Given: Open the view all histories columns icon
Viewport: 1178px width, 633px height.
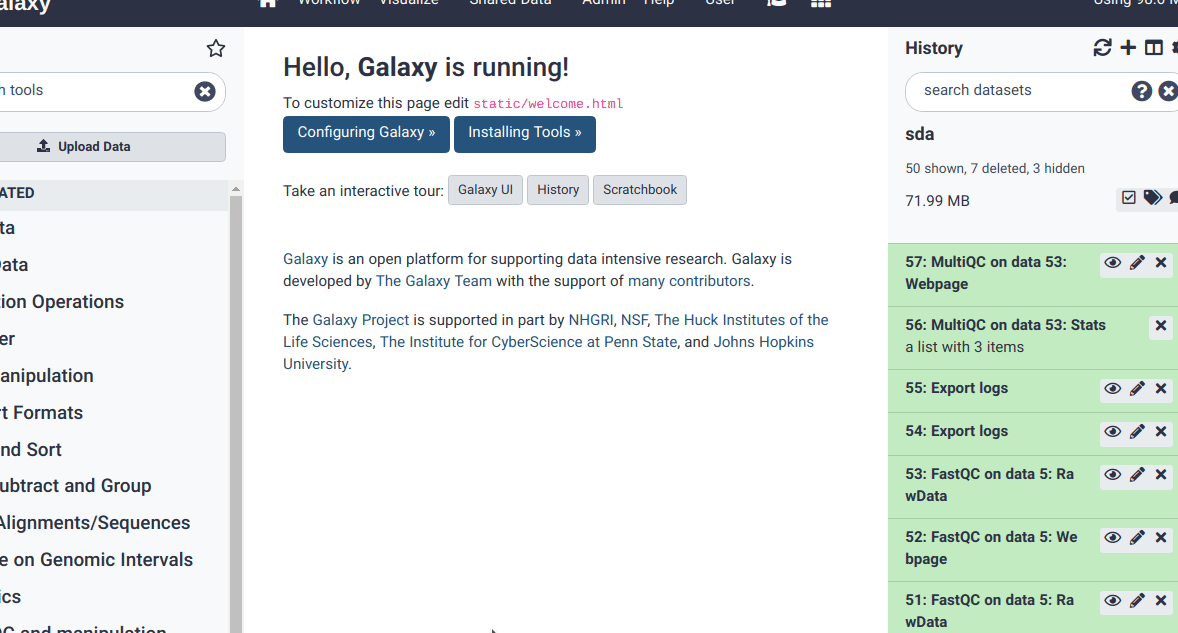Looking at the screenshot, I should pyautogui.click(x=1153, y=48).
